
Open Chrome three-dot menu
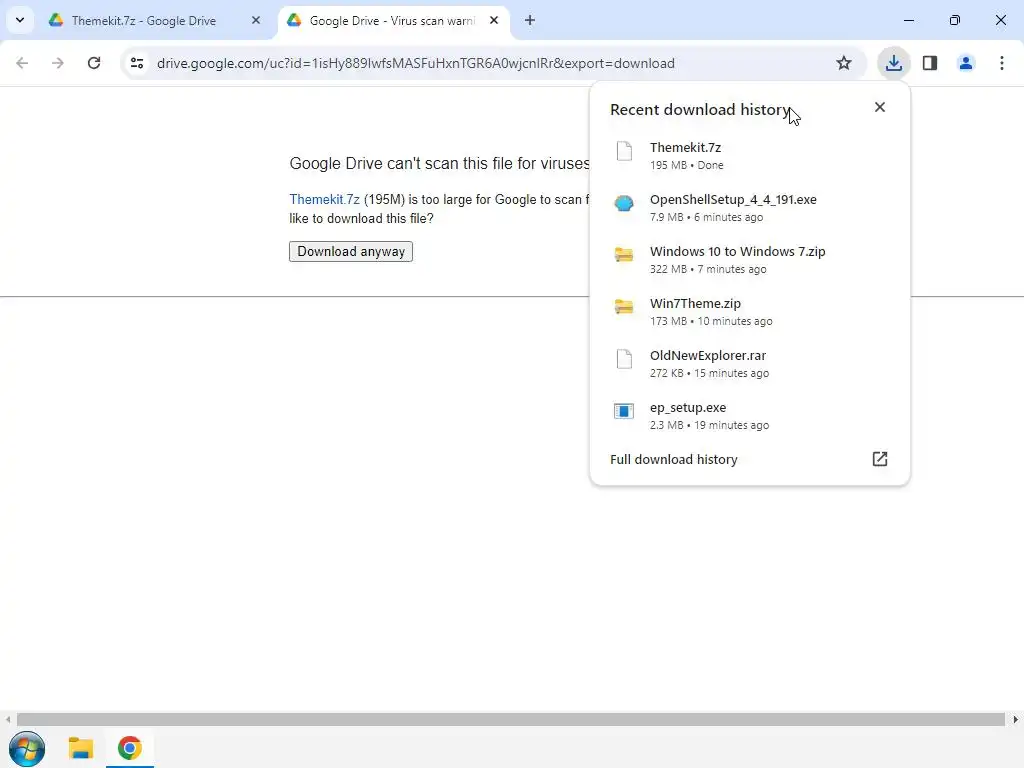pos(1002,63)
